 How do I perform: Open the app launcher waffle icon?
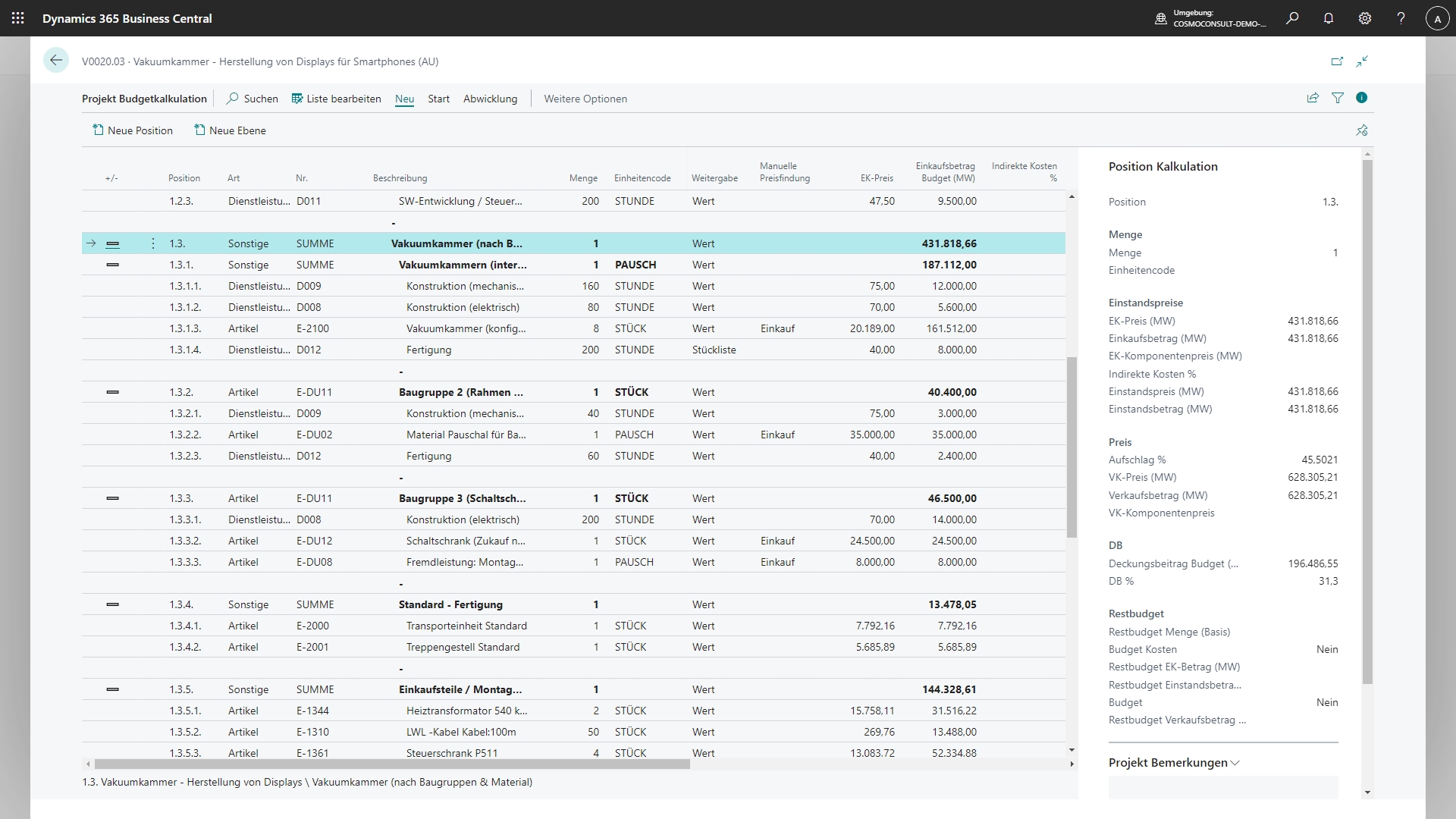(18, 18)
